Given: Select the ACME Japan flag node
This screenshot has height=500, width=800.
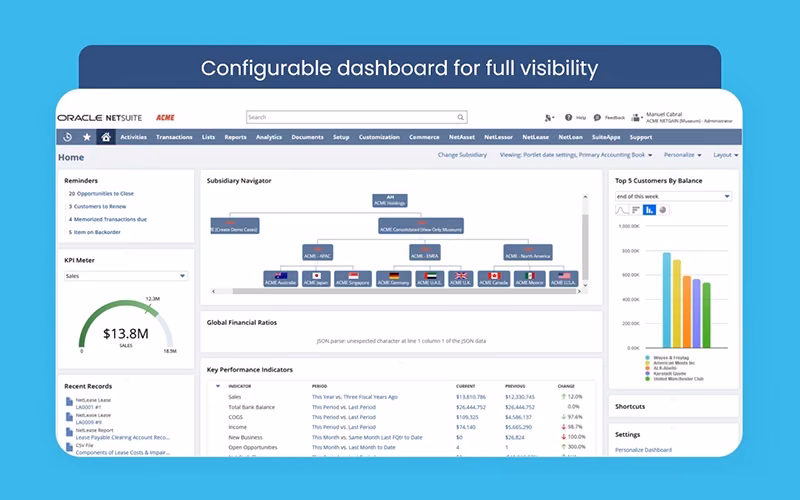Looking at the screenshot, I should click(x=316, y=279).
